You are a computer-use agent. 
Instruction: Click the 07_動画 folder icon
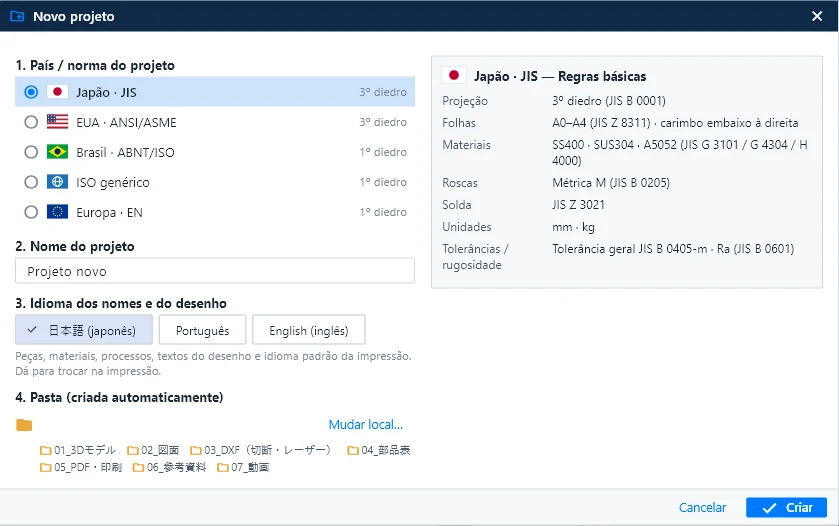(x=223, y=468)
